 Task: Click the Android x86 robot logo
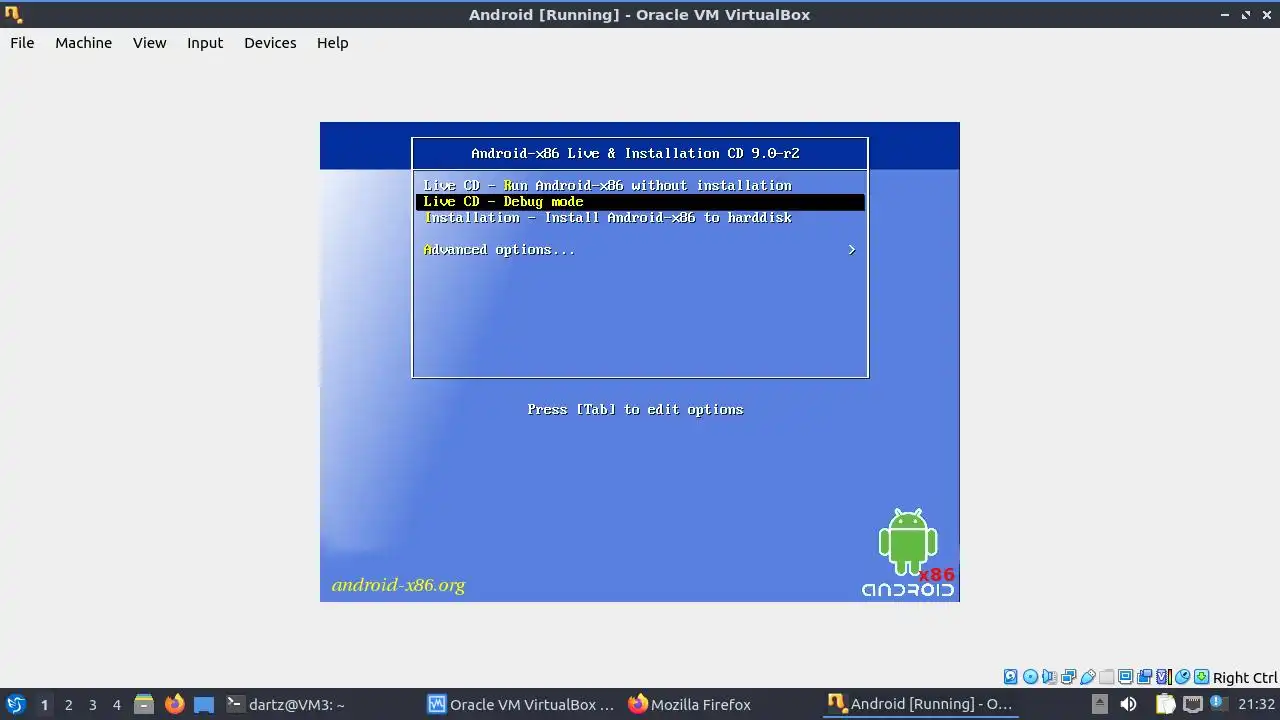[908, 553]
